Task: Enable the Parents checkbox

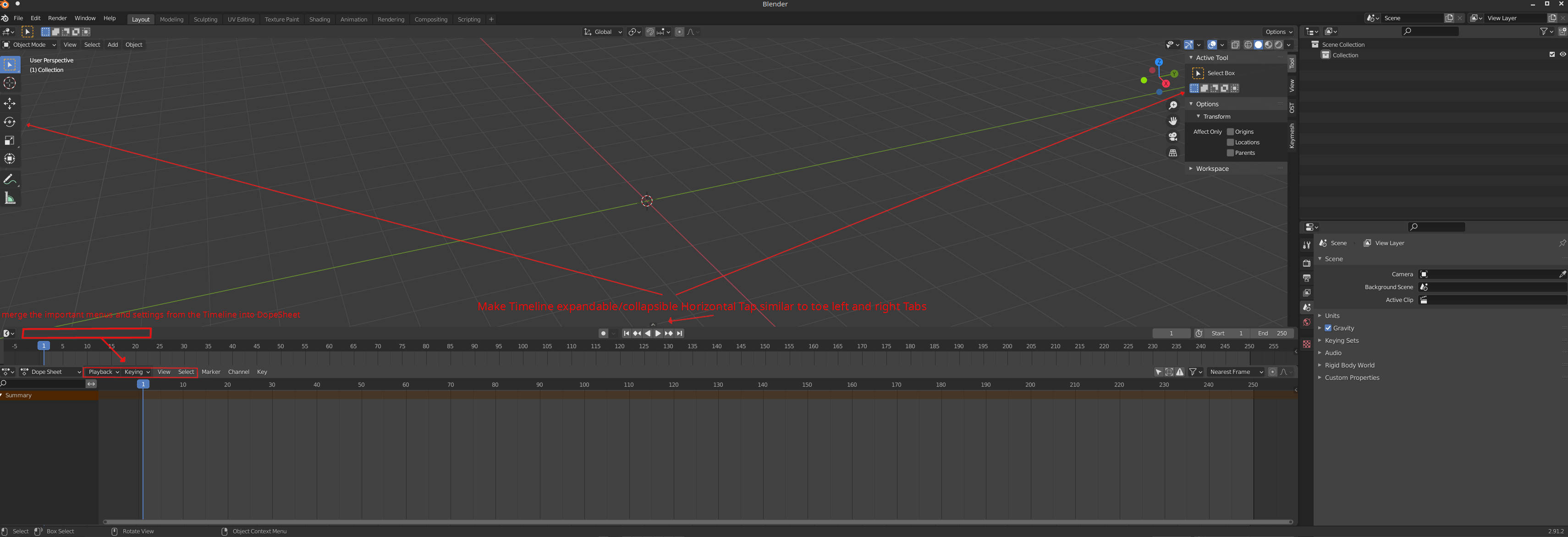Action: pos(1230,153)
